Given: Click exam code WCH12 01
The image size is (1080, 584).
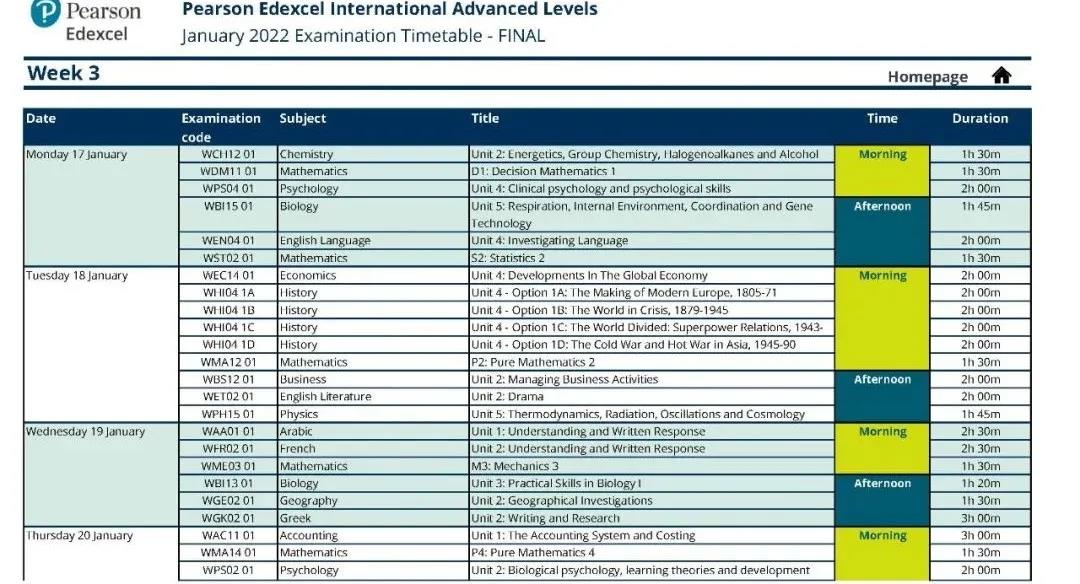Looking at the screenshot, I should 228,154.
